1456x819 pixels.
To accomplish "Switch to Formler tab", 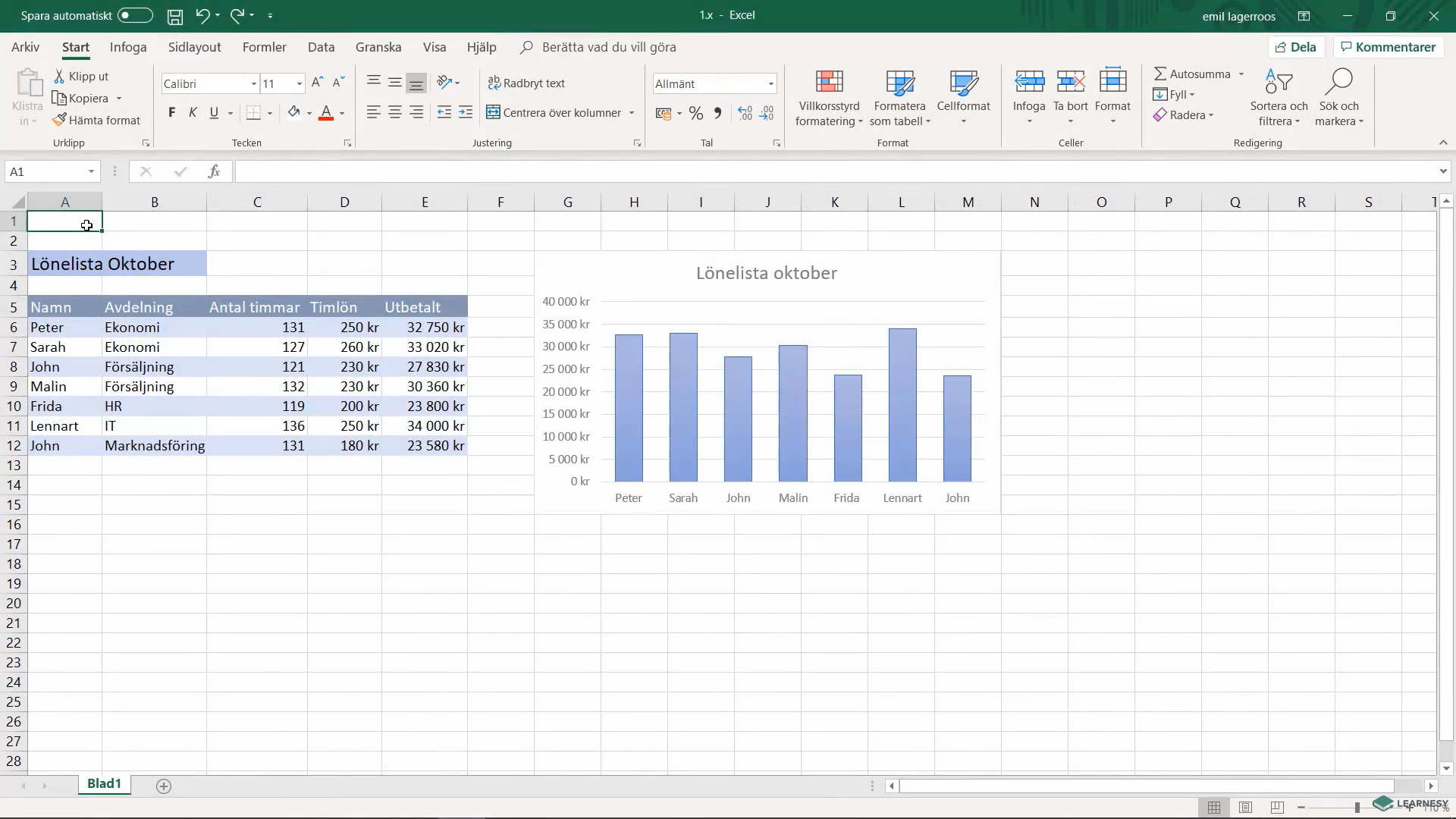I will 265,47.
